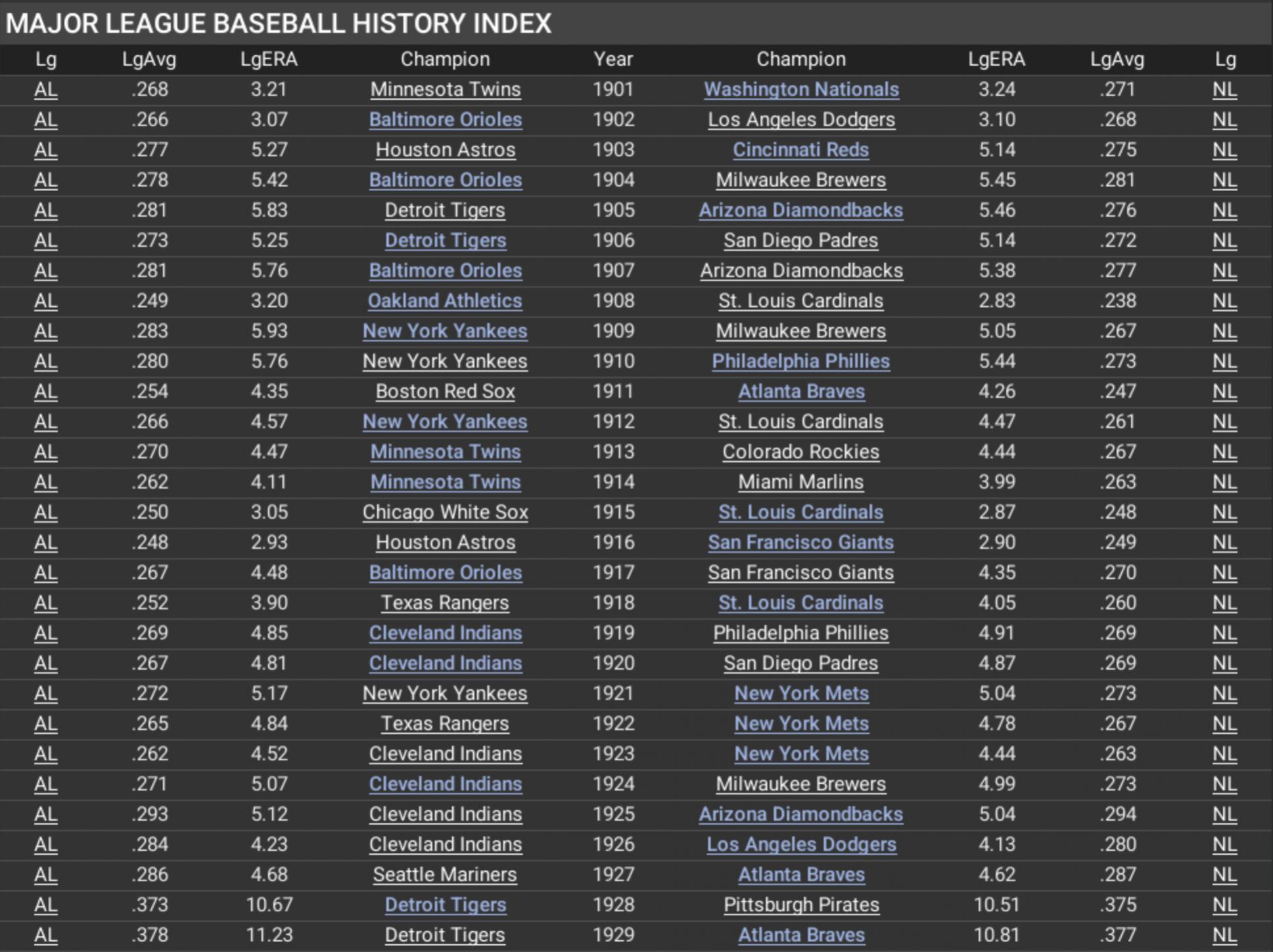
Task: Open the 1914 Miami Marlins link
Action: tap(800, 482)
